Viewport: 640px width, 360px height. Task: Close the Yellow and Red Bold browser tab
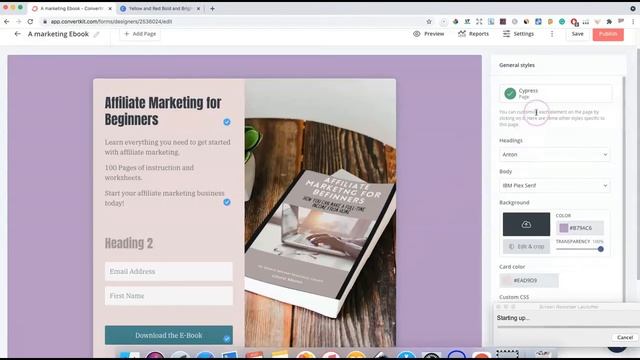pos(198,9)
